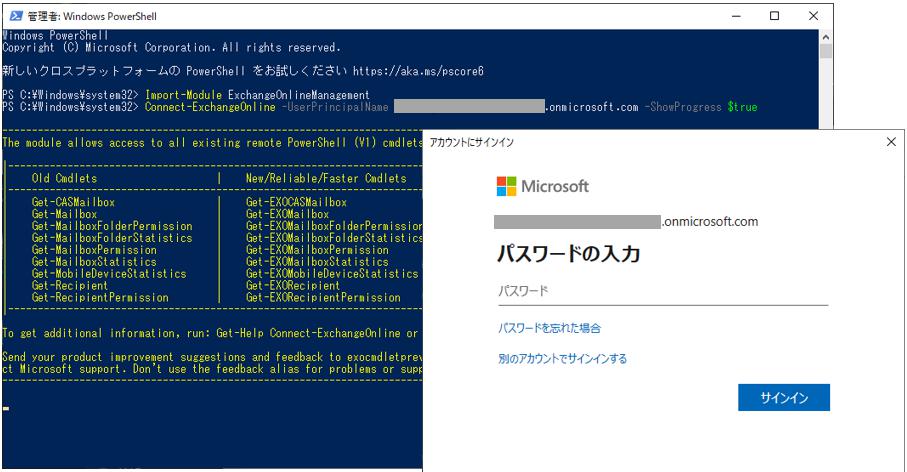The image size is (907, 472).
Task: Maximize the Windows PowerShell window
Action: click(x=775, y=16)
